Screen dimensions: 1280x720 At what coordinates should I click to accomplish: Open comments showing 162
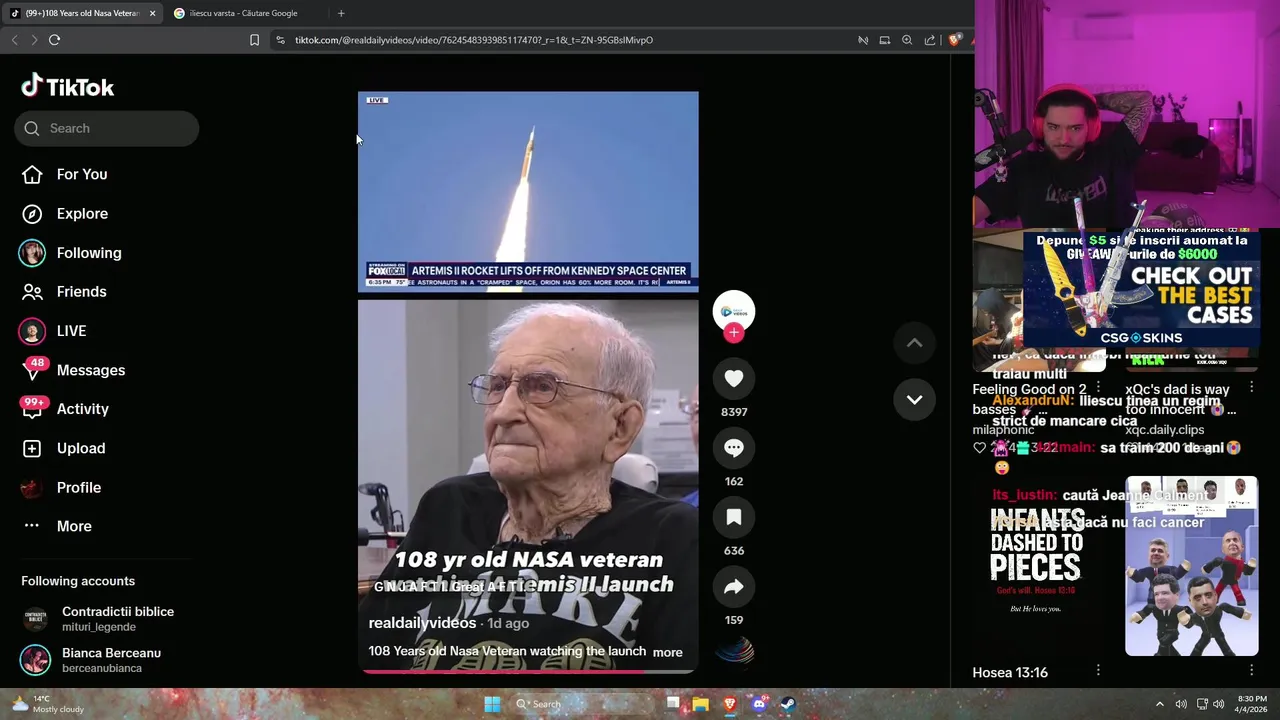[734, 448]
